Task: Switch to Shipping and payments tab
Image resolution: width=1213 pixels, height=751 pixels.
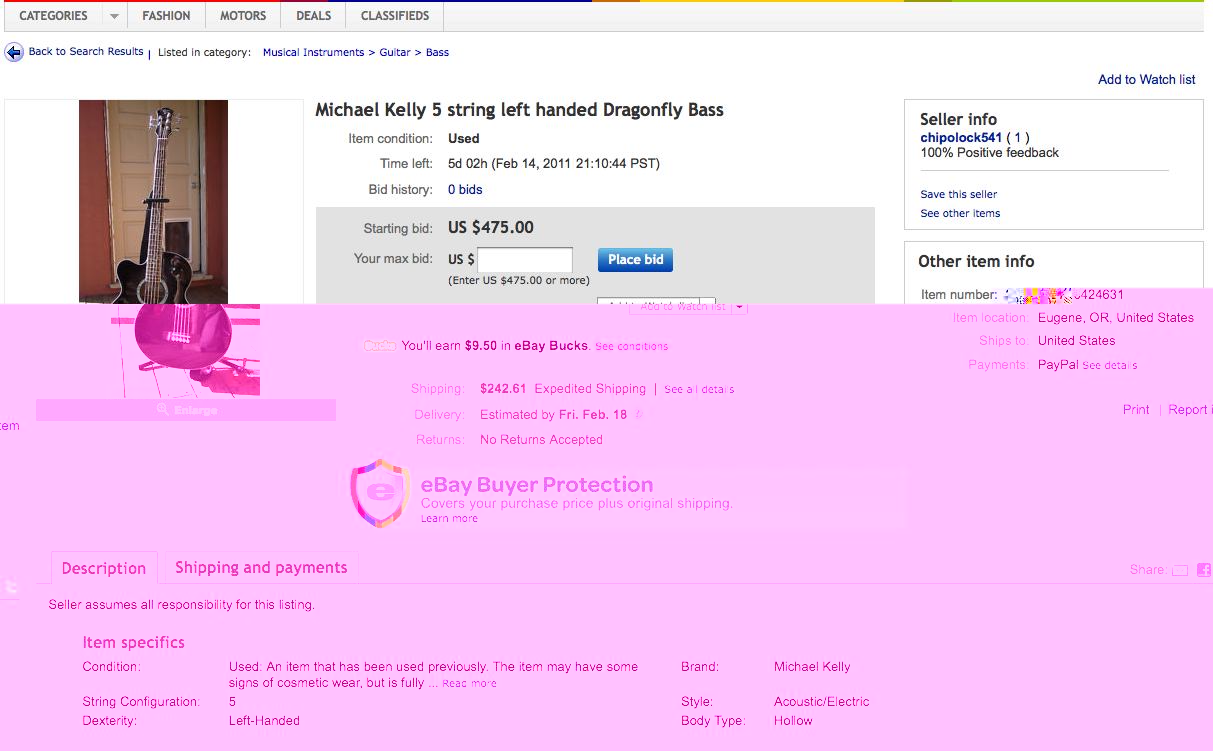Action: tap(261, 567)
